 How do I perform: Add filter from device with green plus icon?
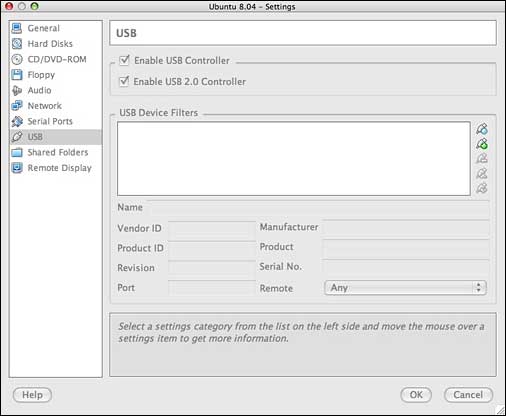tap(482, 144)
